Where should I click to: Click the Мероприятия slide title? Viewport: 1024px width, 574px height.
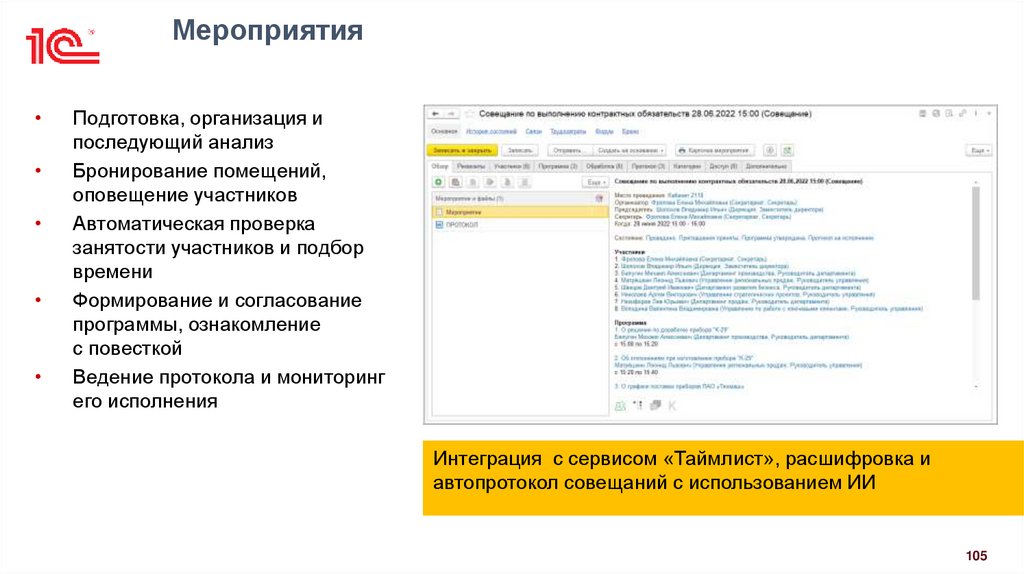click(267, 31)
